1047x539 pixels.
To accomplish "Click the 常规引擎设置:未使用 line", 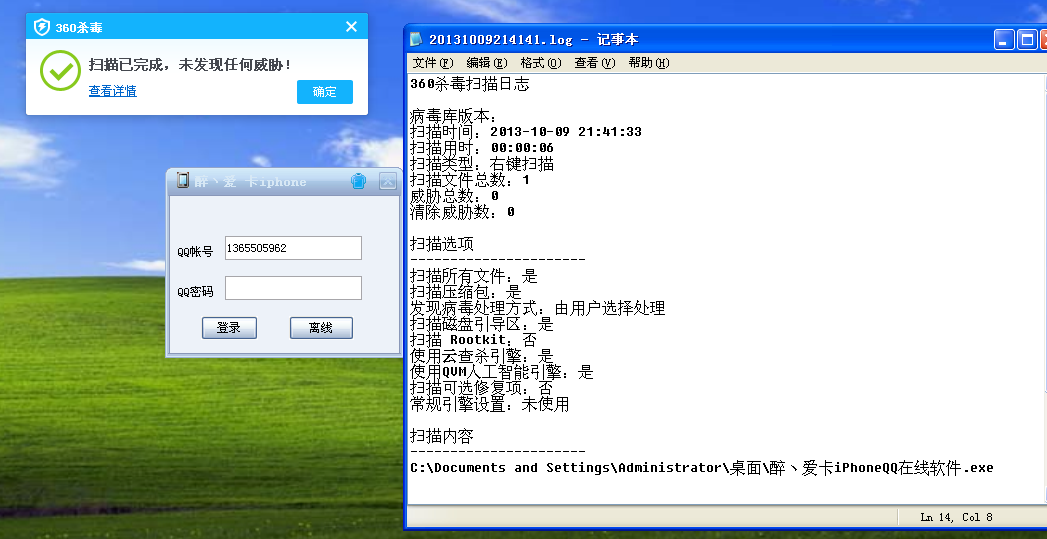I will click(489, 404).
